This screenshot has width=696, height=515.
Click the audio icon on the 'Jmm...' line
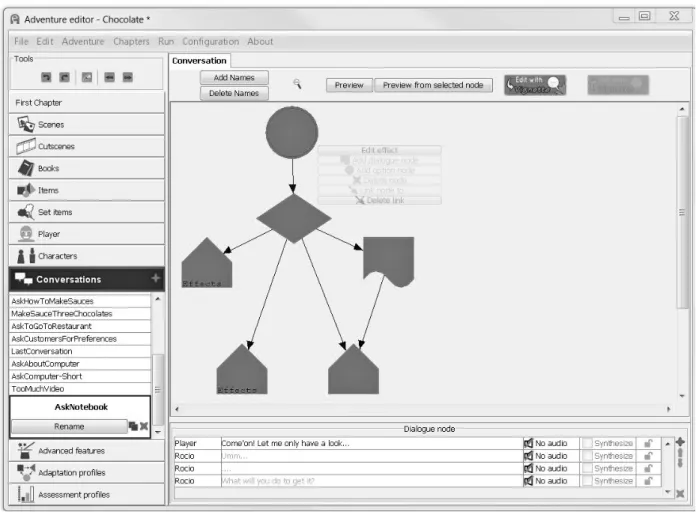(528, 456)
